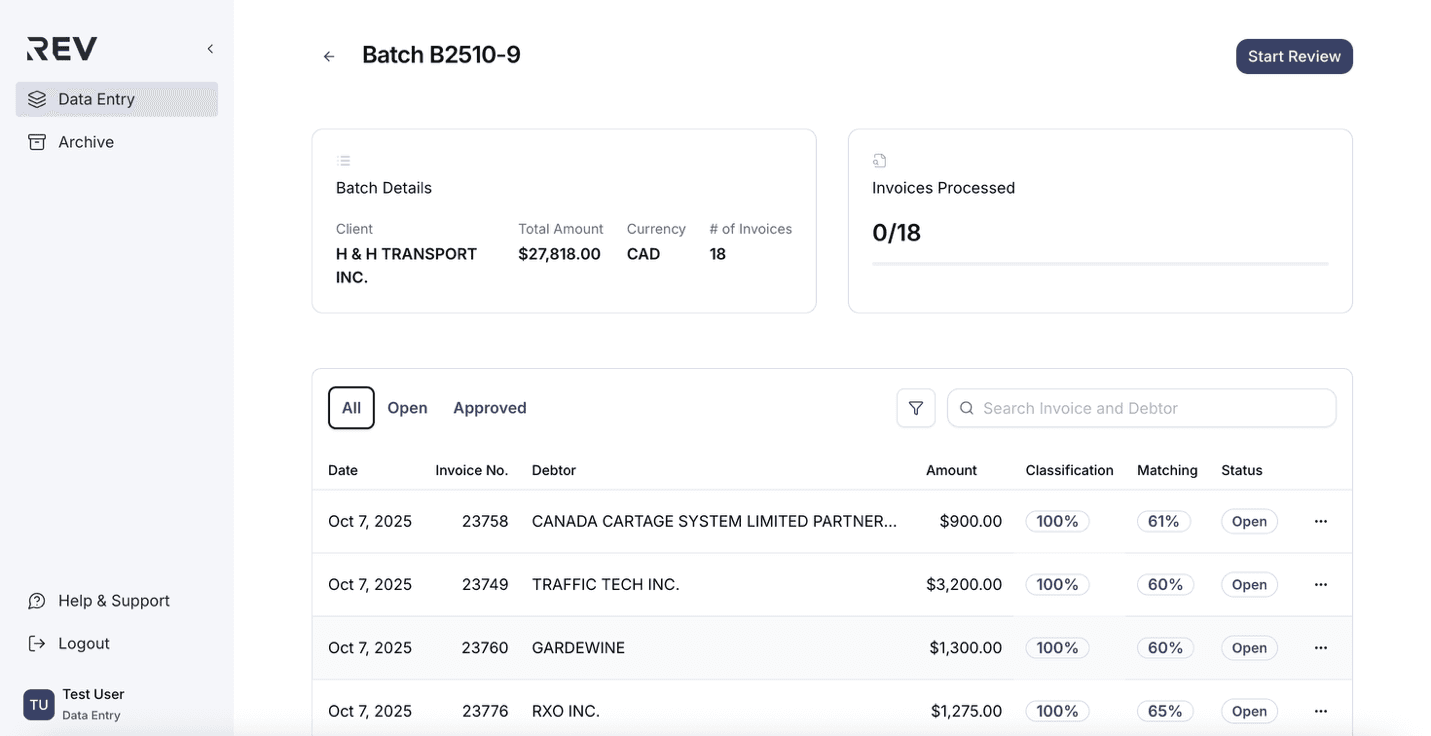The height and width of the screenshot is (736, 1431).
Task: Open the filter icon button
Action: point(915,408)
